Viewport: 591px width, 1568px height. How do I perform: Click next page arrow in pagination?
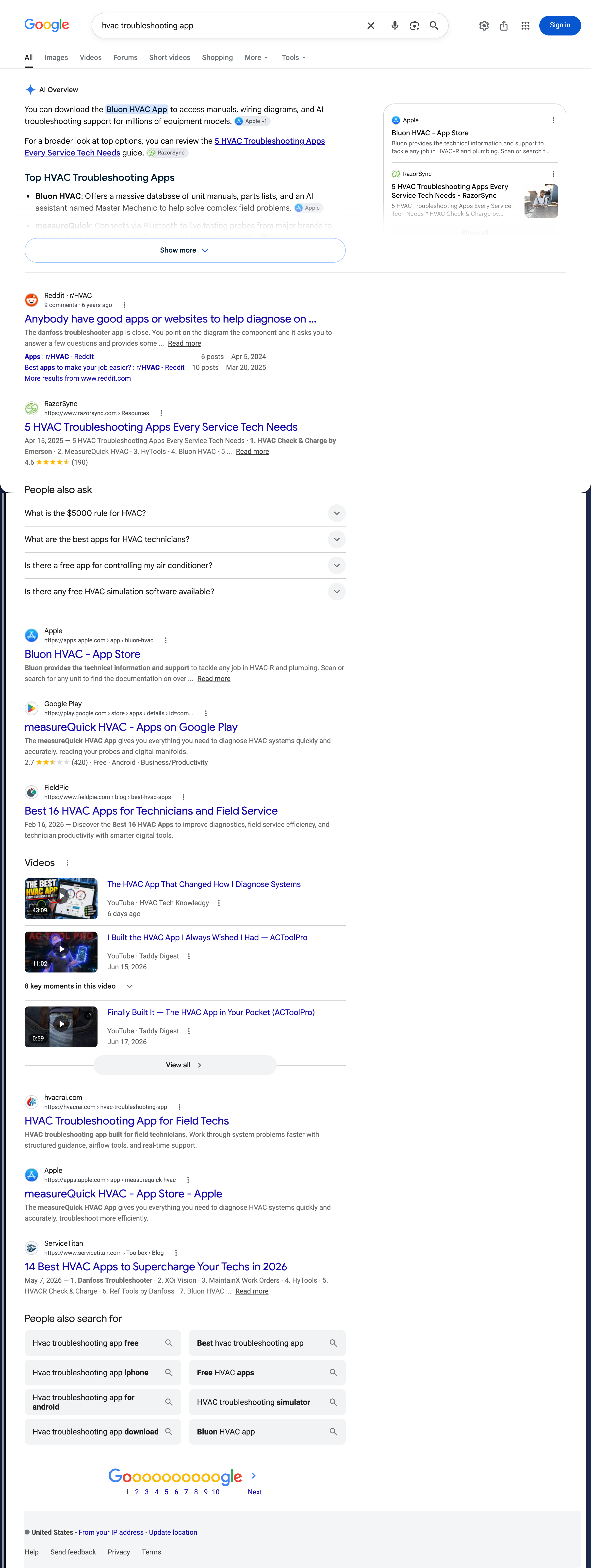coord(254,1475)
